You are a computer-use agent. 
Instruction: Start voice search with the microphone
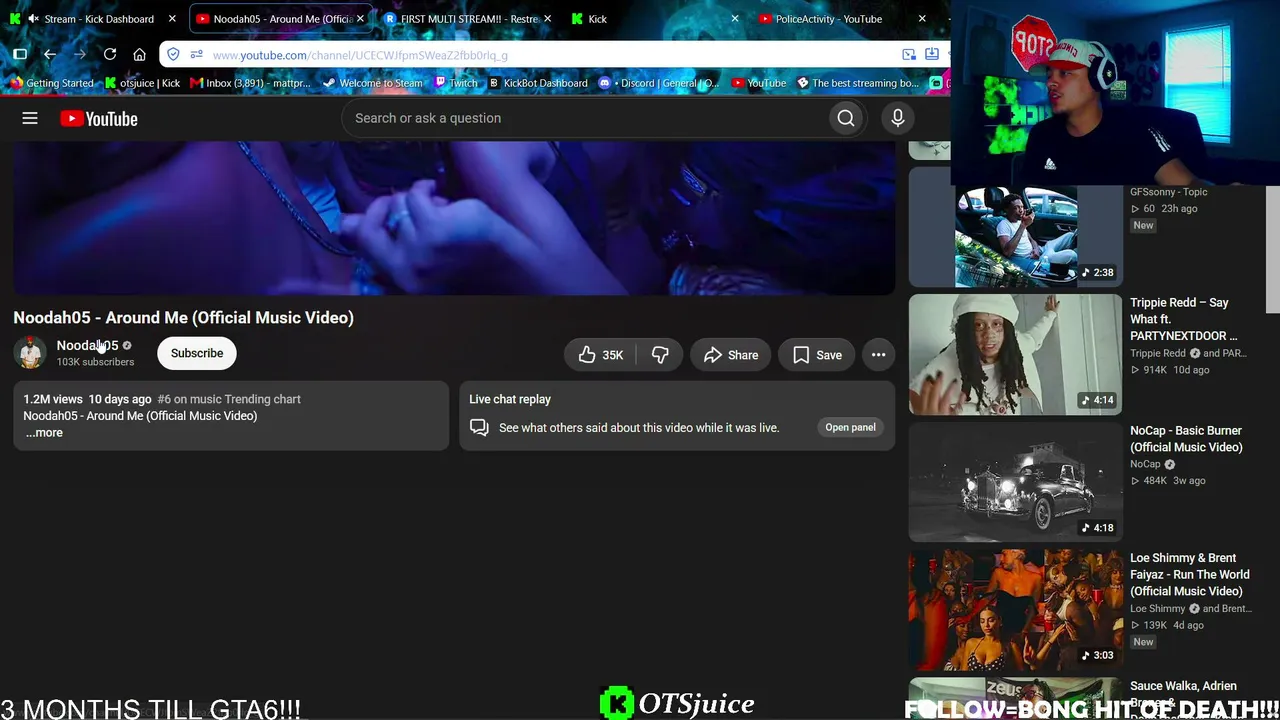tap(898, 118)
